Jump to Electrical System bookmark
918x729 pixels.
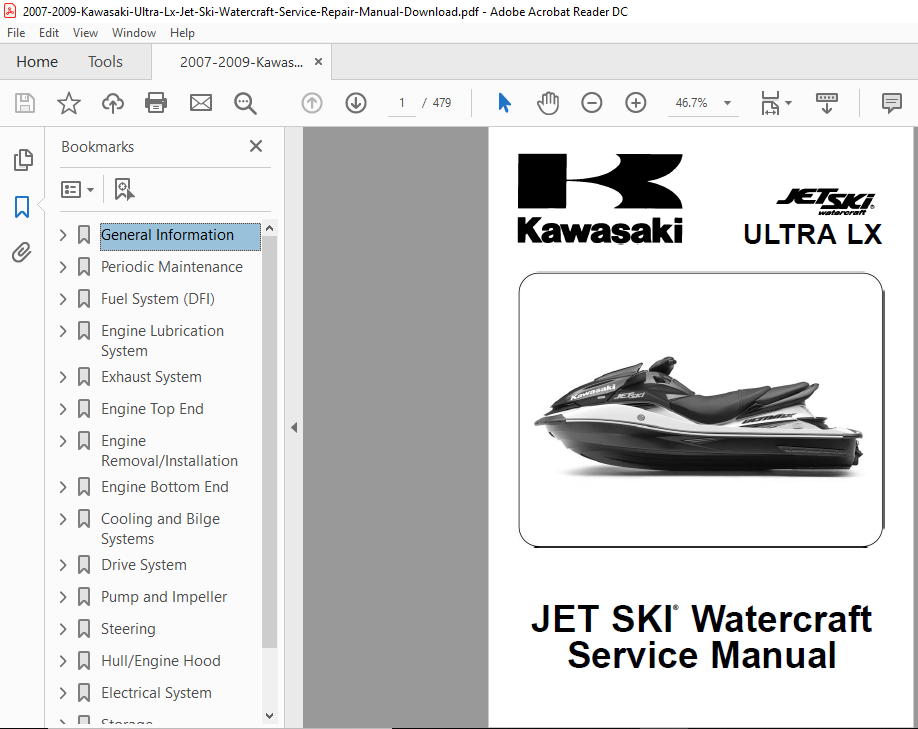click(x=156, y=693)
